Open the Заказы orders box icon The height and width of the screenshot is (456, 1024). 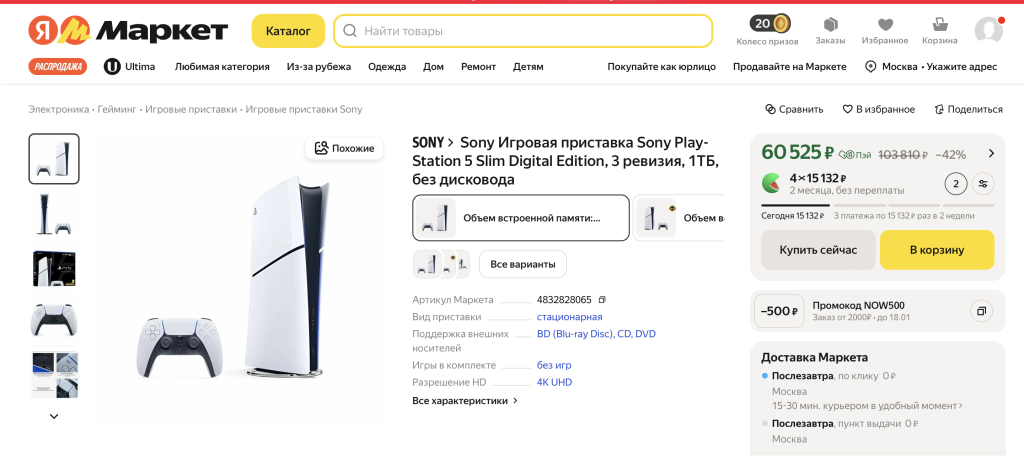(830, 25)
